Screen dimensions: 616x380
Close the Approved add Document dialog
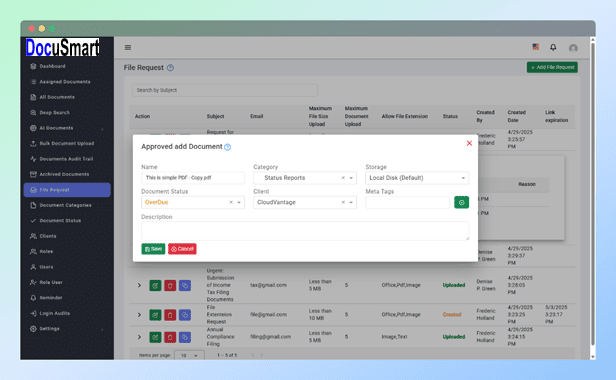click(469, 143)
